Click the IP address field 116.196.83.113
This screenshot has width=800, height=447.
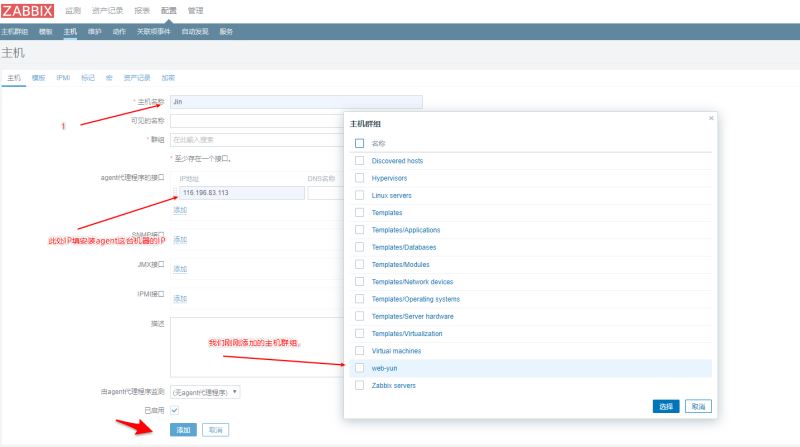(240, 193)
